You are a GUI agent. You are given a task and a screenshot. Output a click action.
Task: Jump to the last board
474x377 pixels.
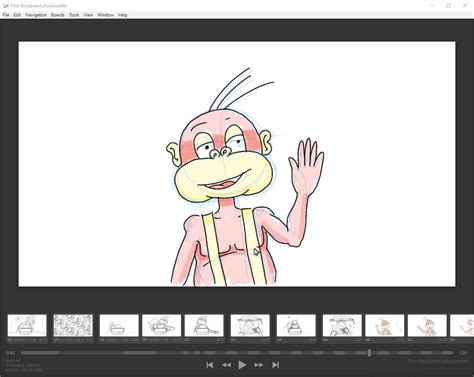(275, 365)
